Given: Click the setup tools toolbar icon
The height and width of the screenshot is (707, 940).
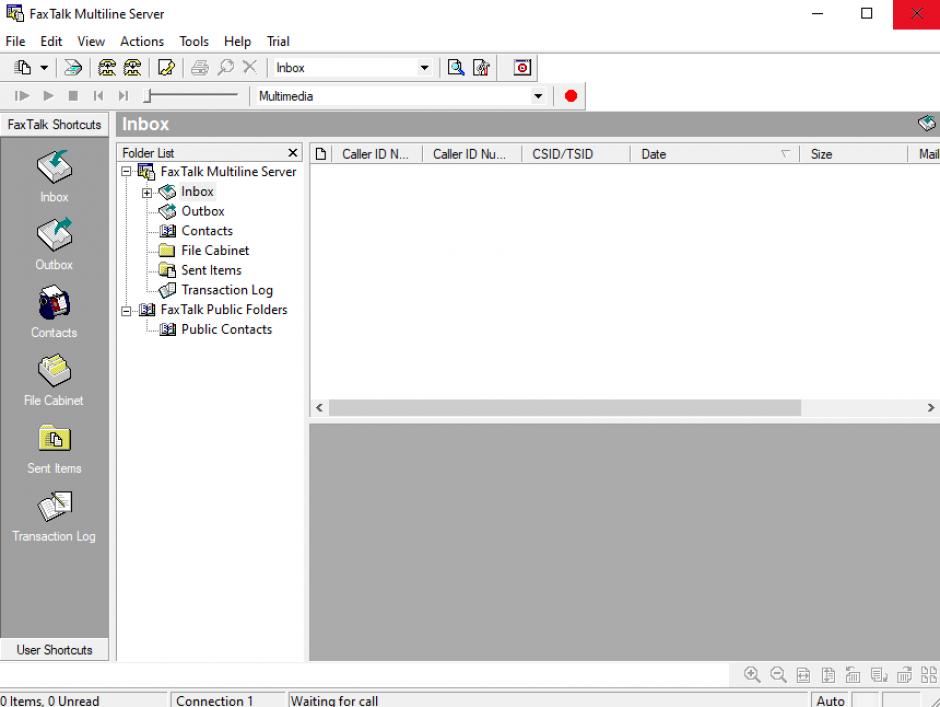Looking at the screenshot, I should click(x=481, y=68).
